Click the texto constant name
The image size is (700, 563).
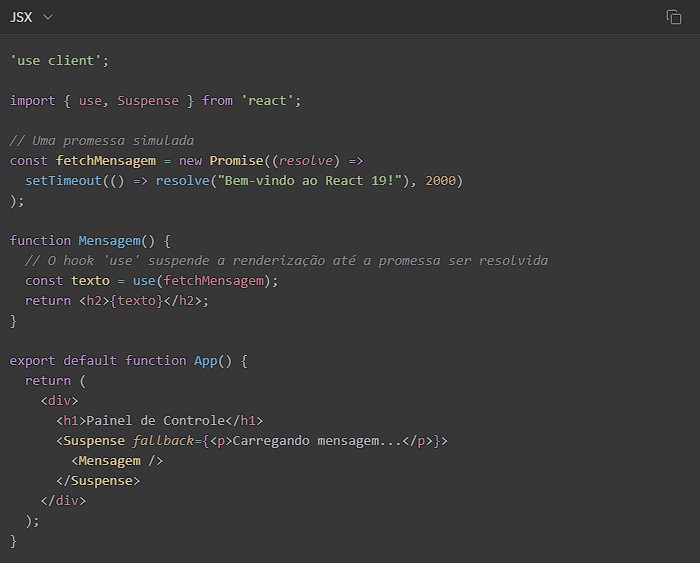pos(90,280)
